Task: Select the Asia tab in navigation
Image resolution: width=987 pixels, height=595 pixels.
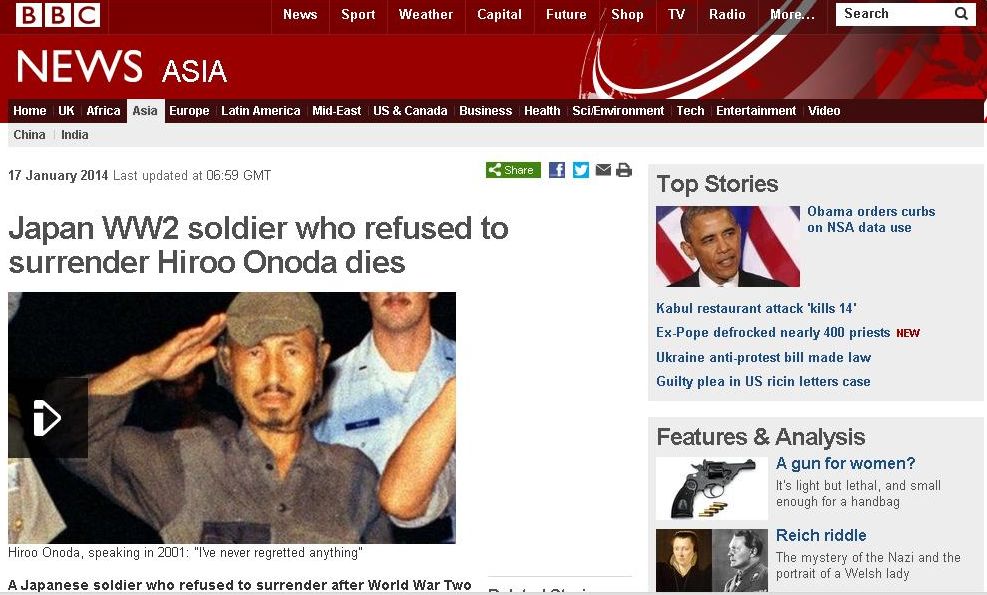Action: pyautogui.click(x=145, y=111)
